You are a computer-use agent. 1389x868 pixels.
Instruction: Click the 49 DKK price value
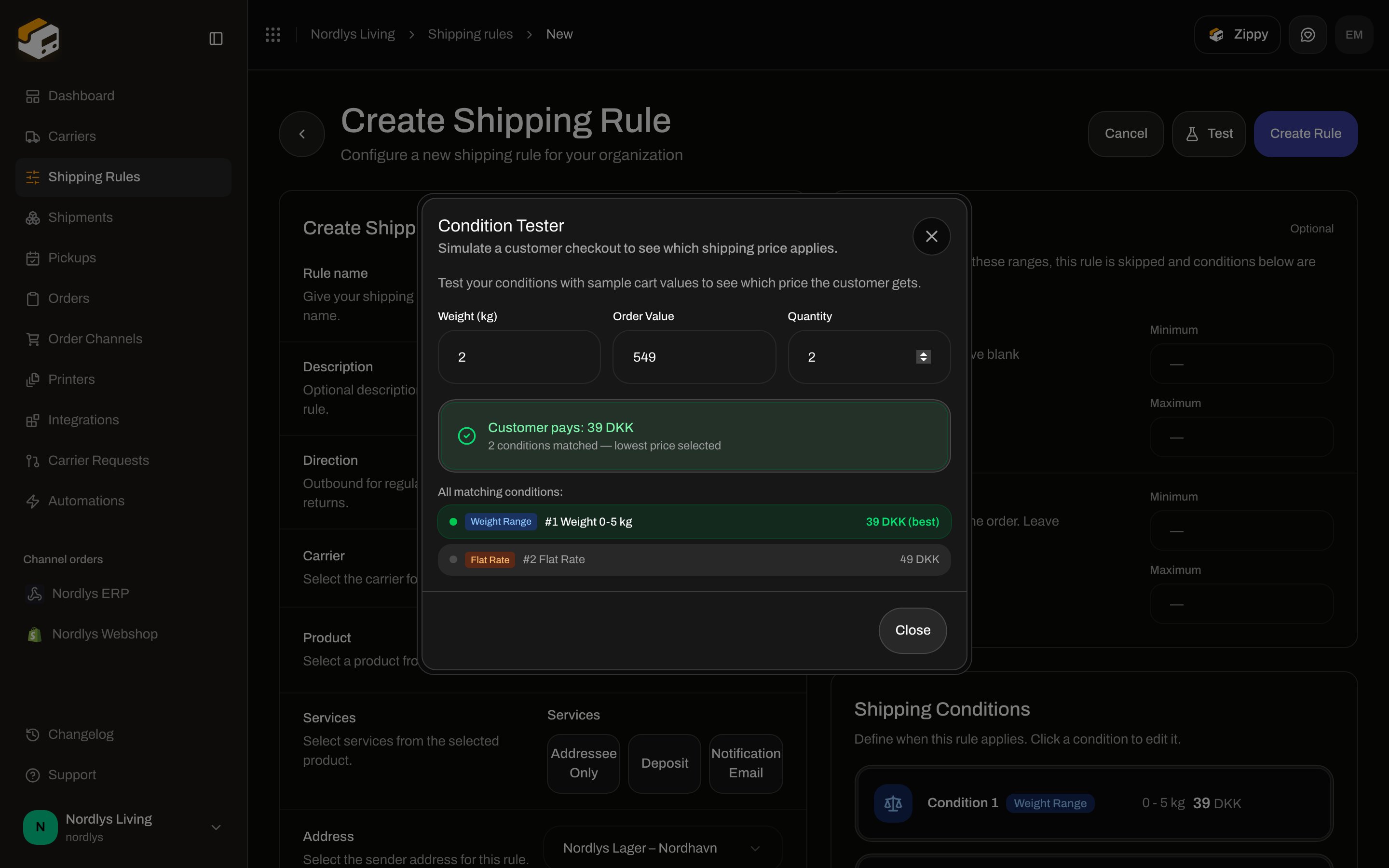(919, 560)
